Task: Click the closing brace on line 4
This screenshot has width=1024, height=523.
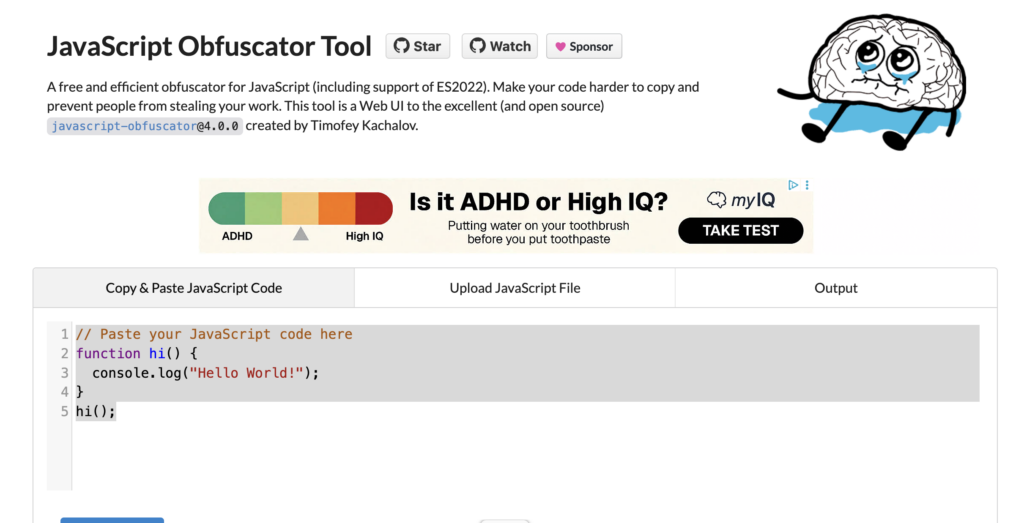Action: point(80,392)
